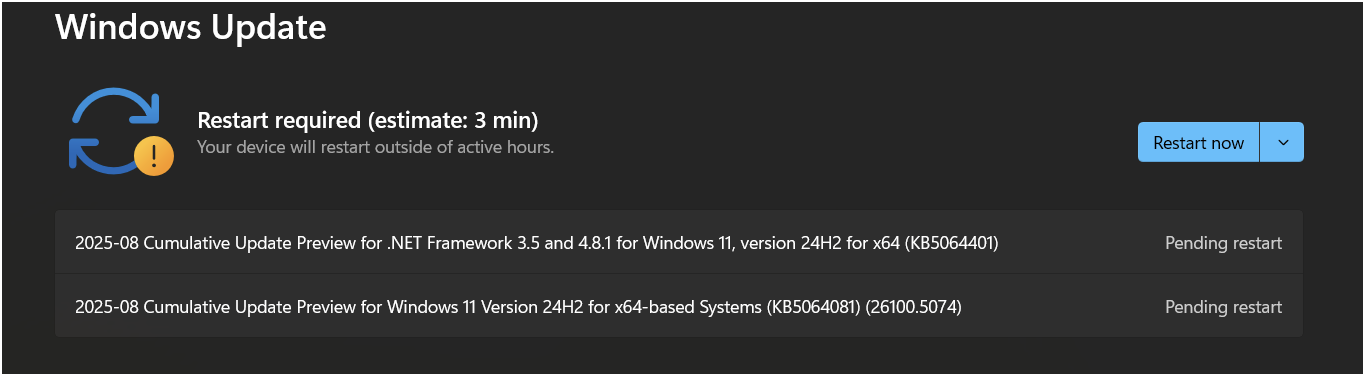Click the KB5064401 identifier text
This screenshot has width=1365, height=376.
point(951,243)
